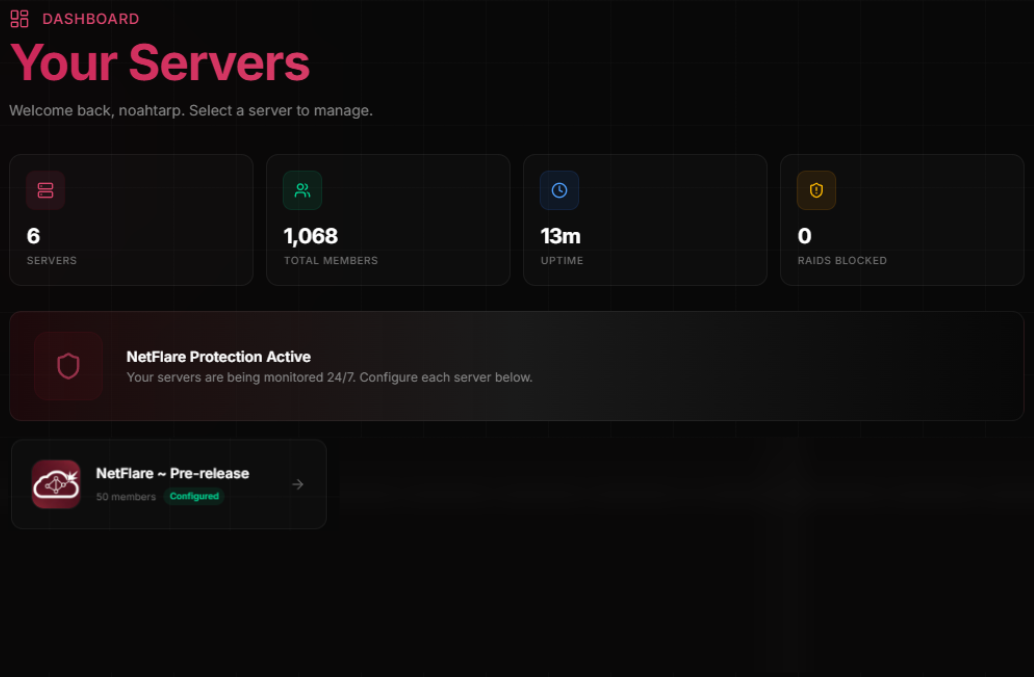
Task: Click the blue Uptime clock icon
Action: coord(559,190)
